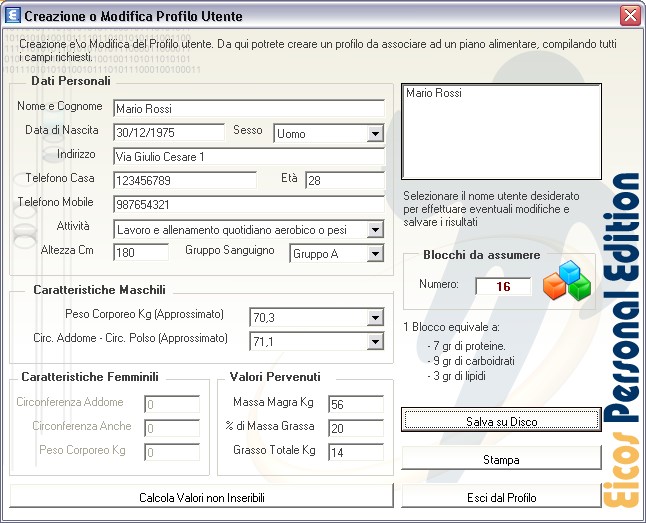Click the Caratteristiche Femminili heading
The image size is (646, 523).
90,376
